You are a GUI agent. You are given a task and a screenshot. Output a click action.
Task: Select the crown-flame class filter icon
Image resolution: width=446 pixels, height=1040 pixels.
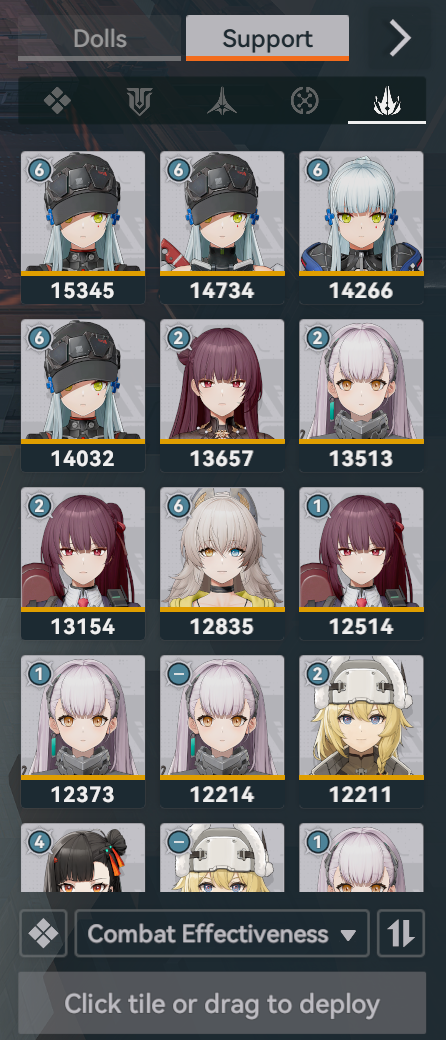point(387,101)
